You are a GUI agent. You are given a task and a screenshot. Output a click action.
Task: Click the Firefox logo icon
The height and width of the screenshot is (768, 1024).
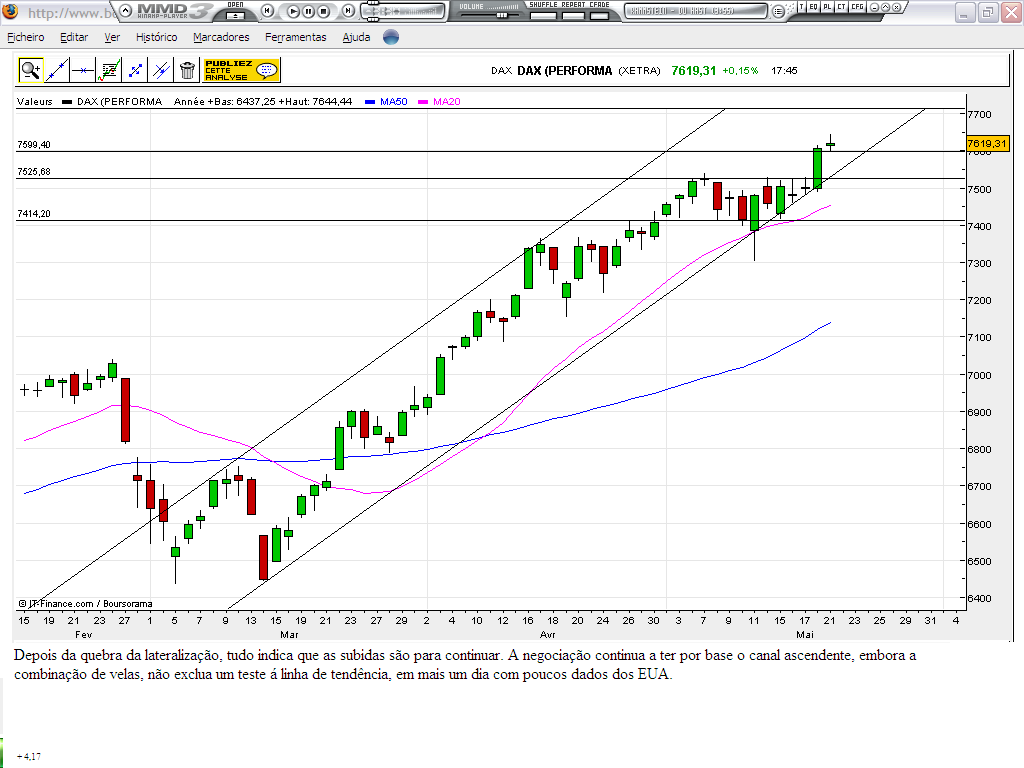point(10,11)
